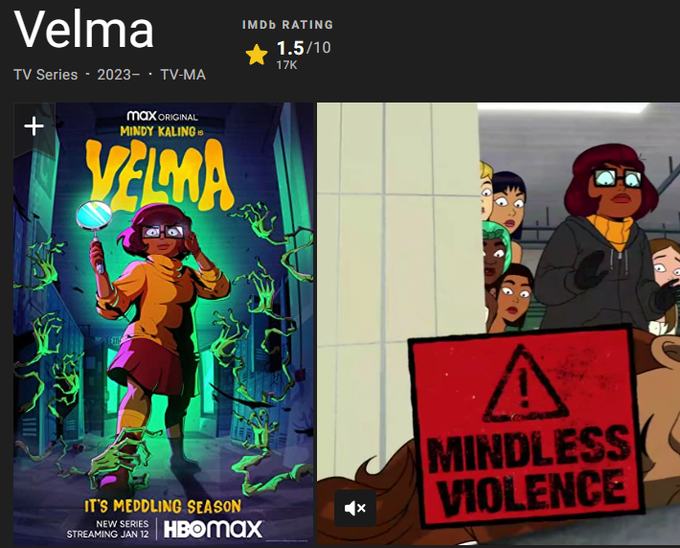
Task: Open the 1.5/10 rating score
Action: 304,48
